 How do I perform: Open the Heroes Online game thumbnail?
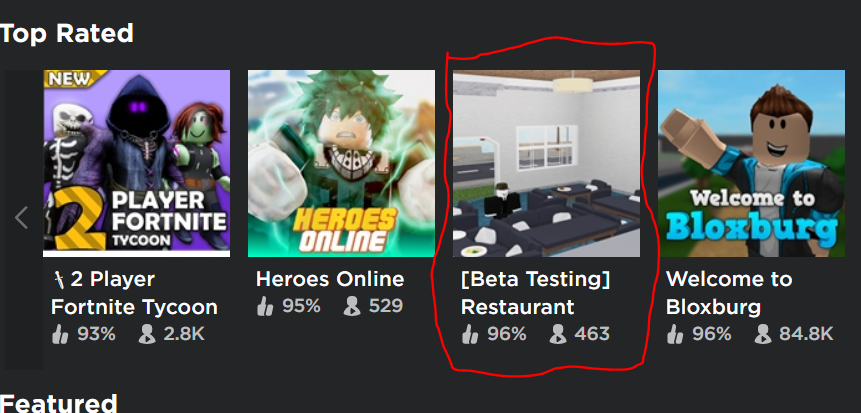tap(342, 163)
